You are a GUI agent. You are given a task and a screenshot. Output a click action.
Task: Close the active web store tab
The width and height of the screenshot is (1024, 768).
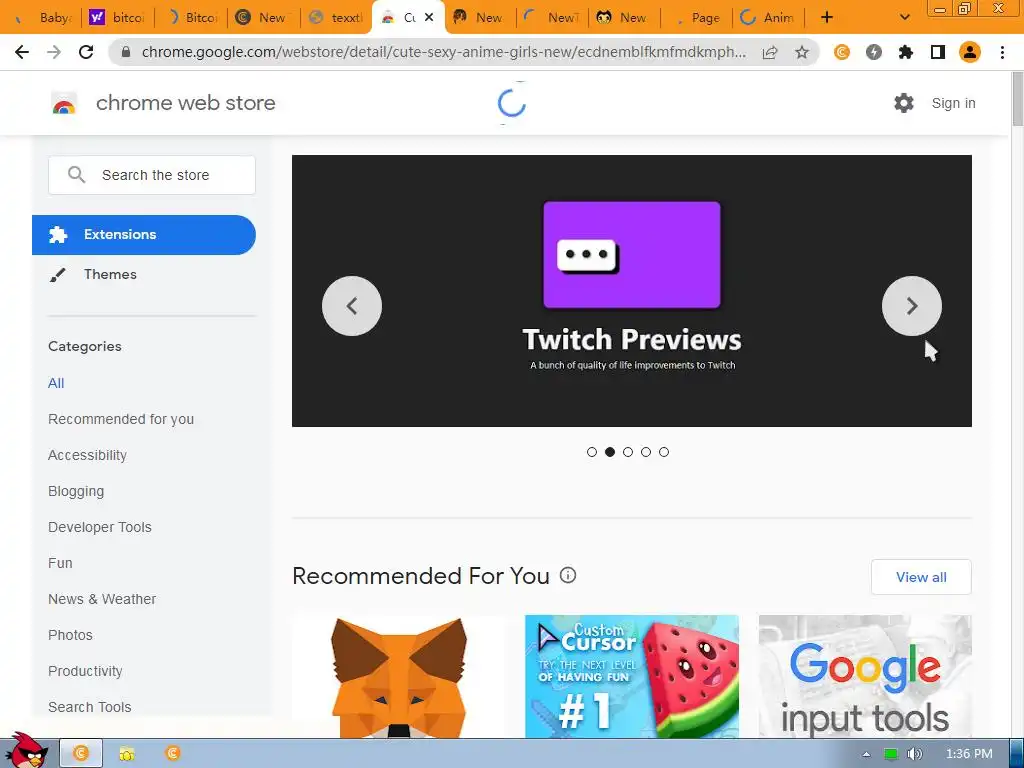tap(429, 18)
